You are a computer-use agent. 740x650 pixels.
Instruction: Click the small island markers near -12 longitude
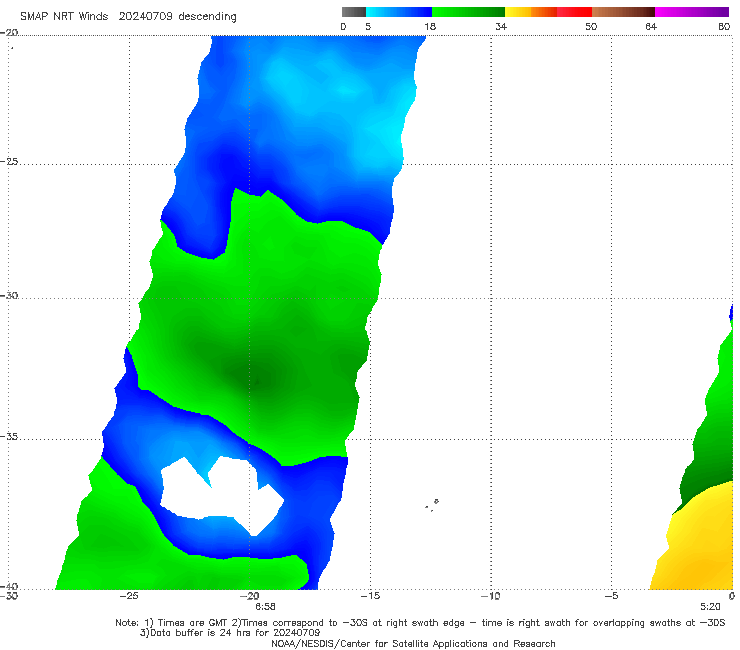(432, 505)
